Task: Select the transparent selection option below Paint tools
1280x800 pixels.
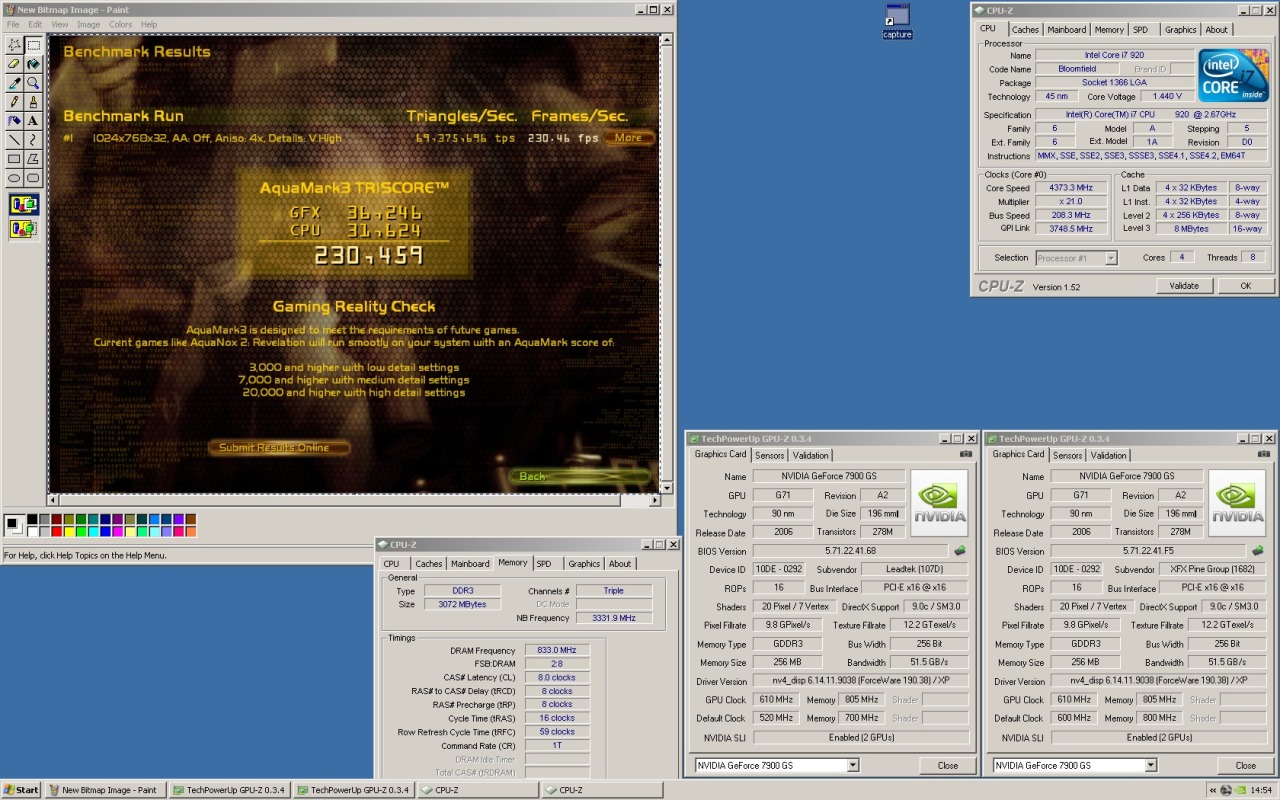Action: (24, 229)
